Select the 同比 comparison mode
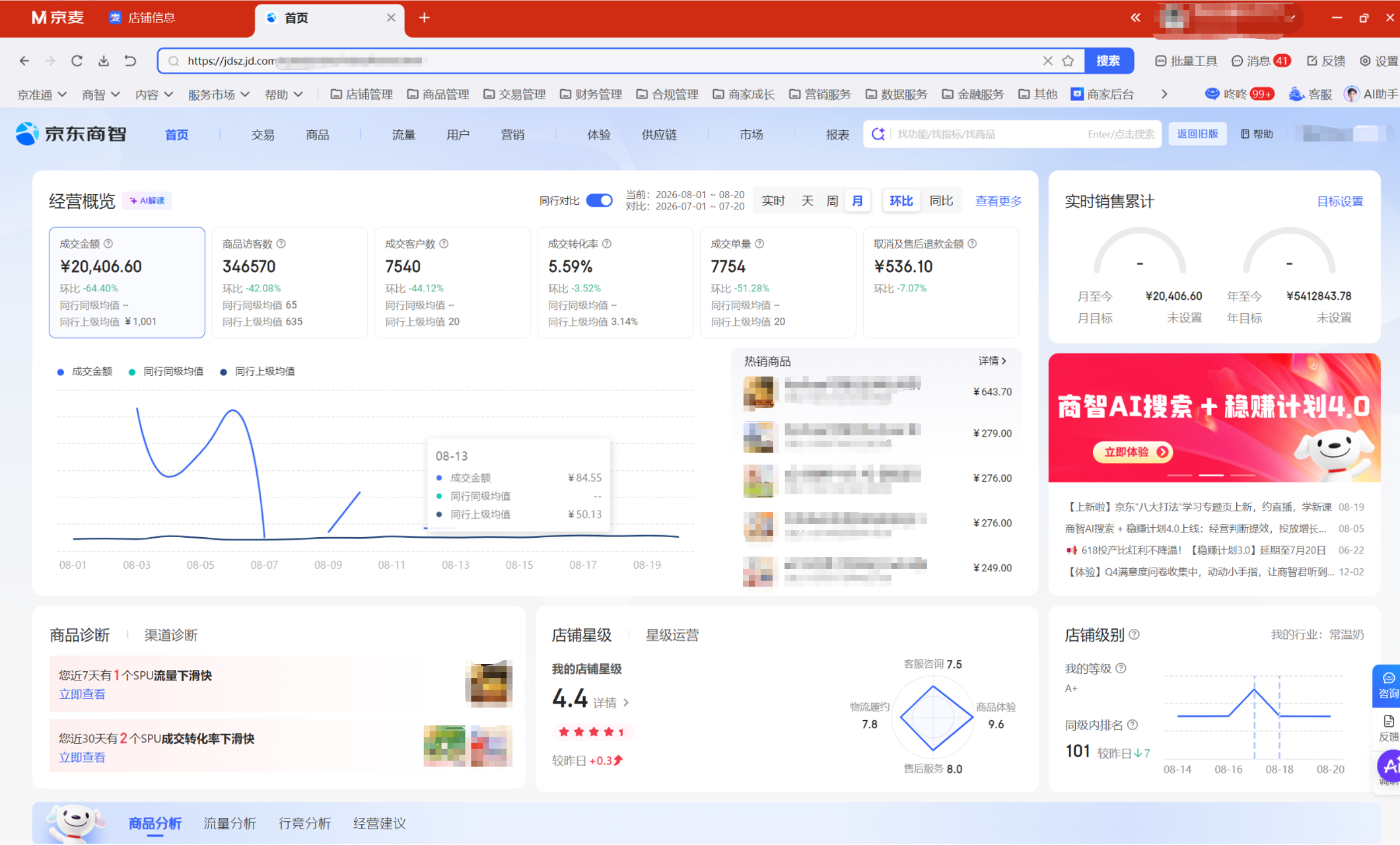 pyautogui.click(x=941, y=201)
